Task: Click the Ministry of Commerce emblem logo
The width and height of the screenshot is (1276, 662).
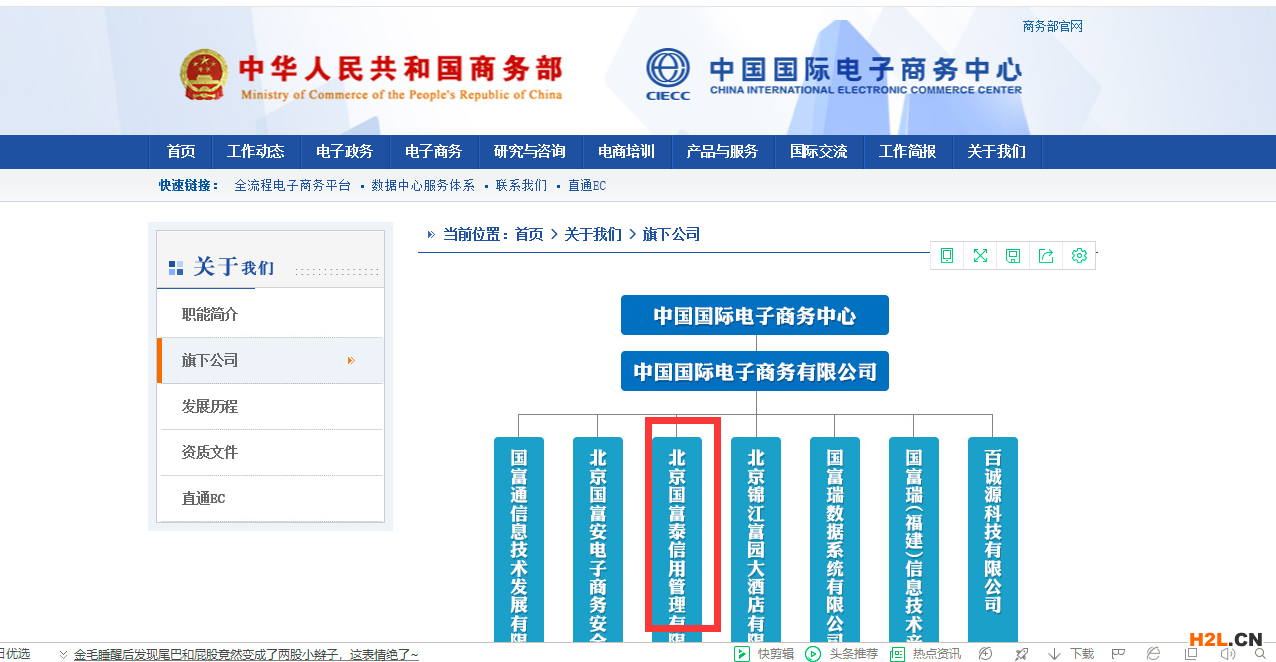Action: (204, 75)
